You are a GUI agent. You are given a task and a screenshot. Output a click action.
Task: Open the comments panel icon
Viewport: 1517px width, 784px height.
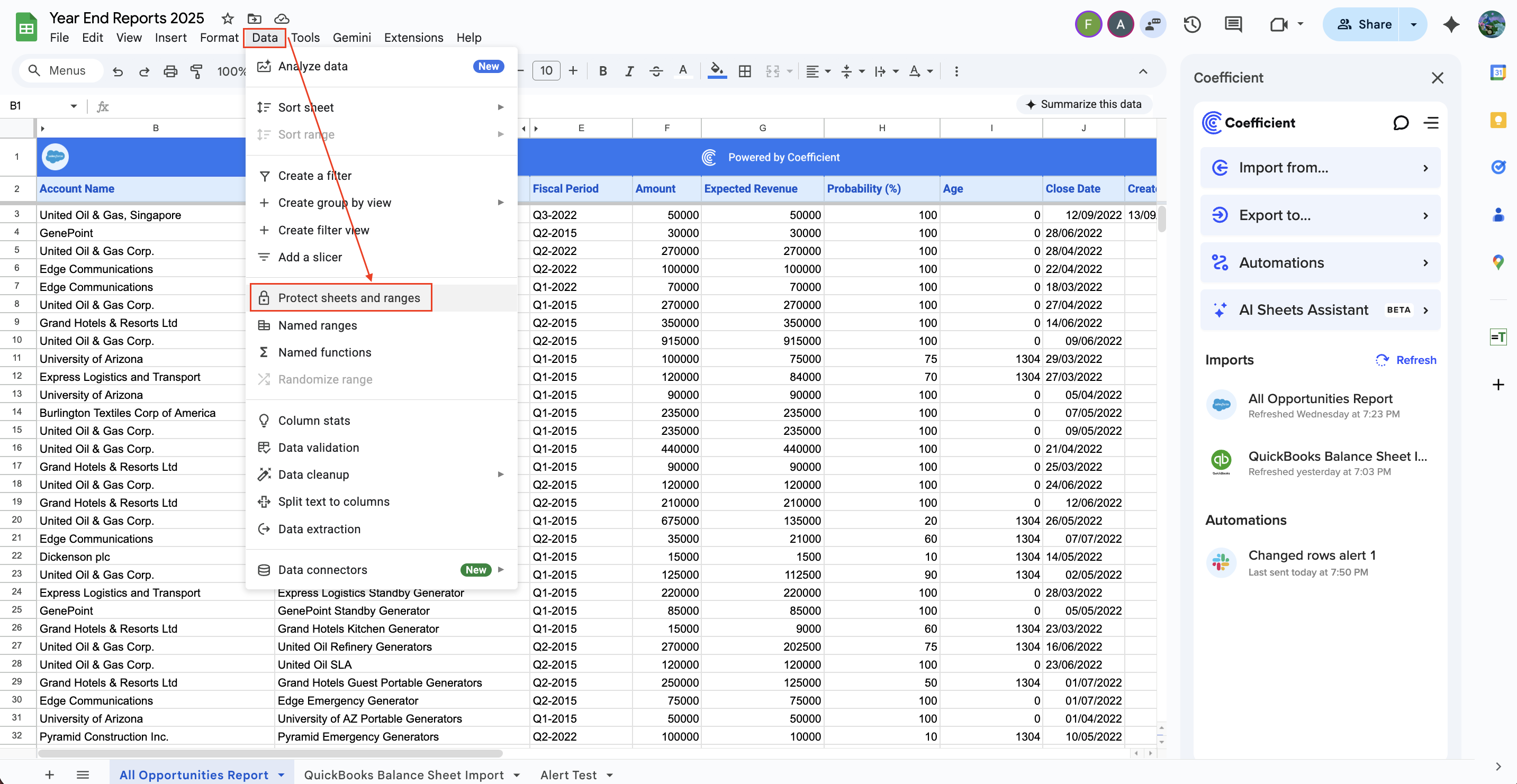coord(1233,24)
